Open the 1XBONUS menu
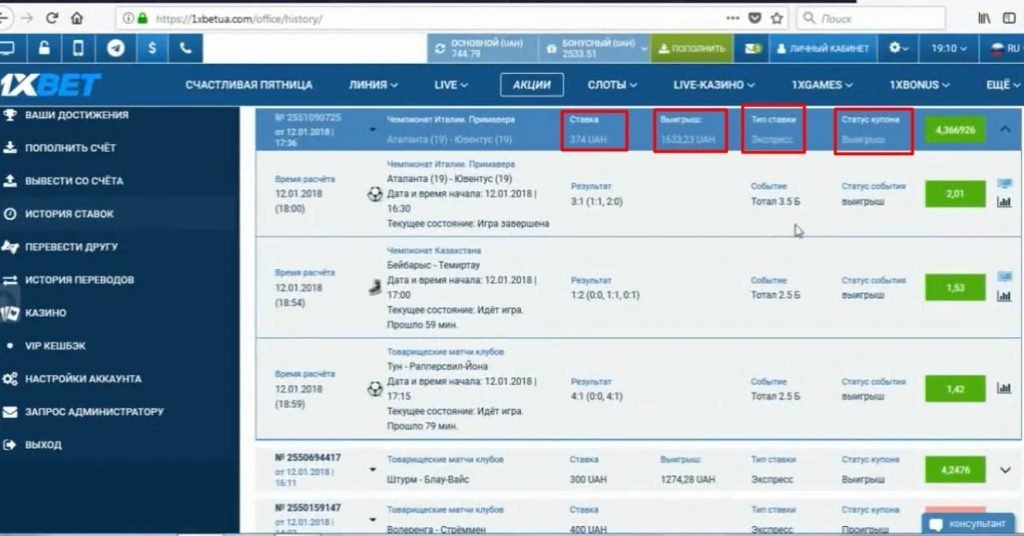This screenshot has width=1024, height=536. [x=919, y=85]
